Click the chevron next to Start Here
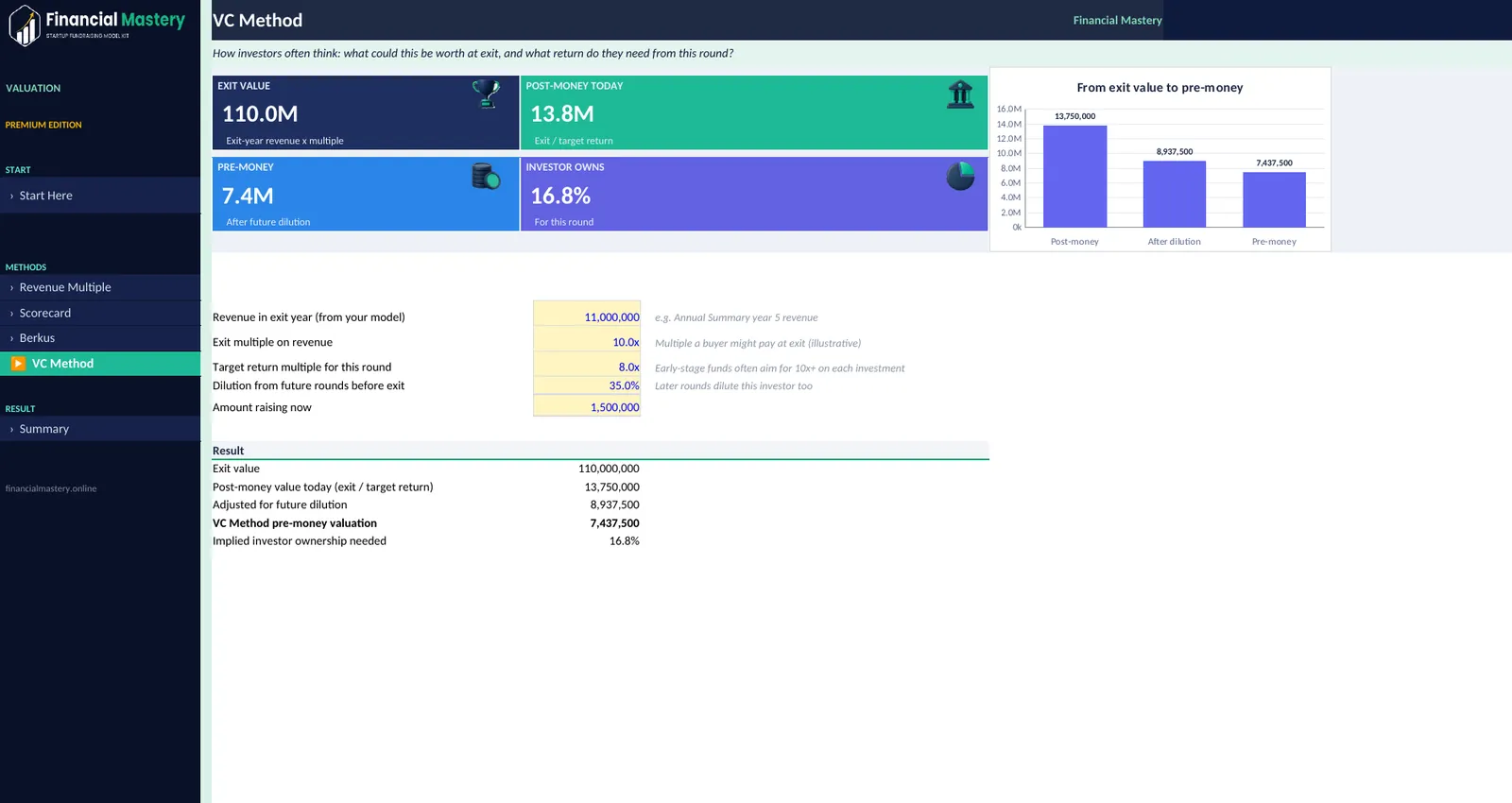Image resolution: width=1512 pixels, height=803 pixels. tap(11, 196)
